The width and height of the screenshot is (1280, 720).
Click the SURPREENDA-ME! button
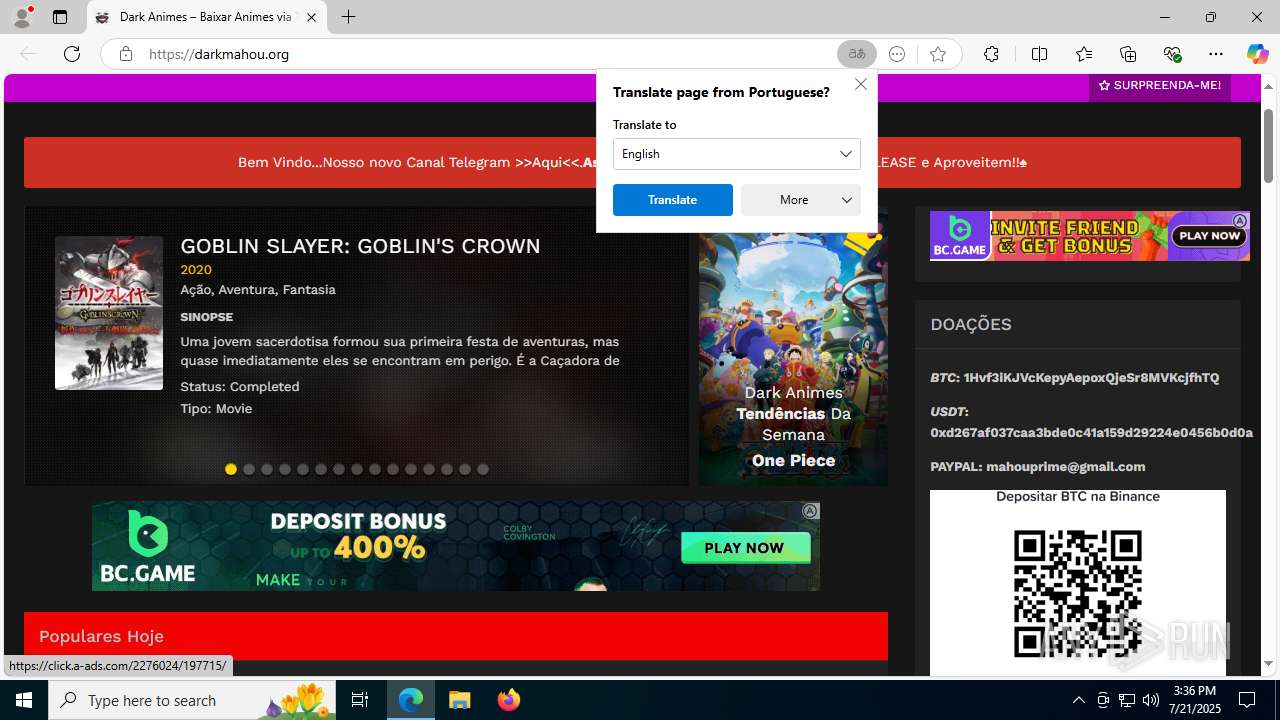(x=1160, y=86)
